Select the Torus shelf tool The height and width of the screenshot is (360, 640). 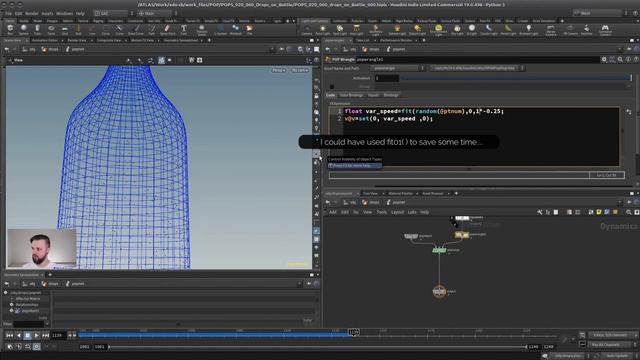(x=51, y=29)
